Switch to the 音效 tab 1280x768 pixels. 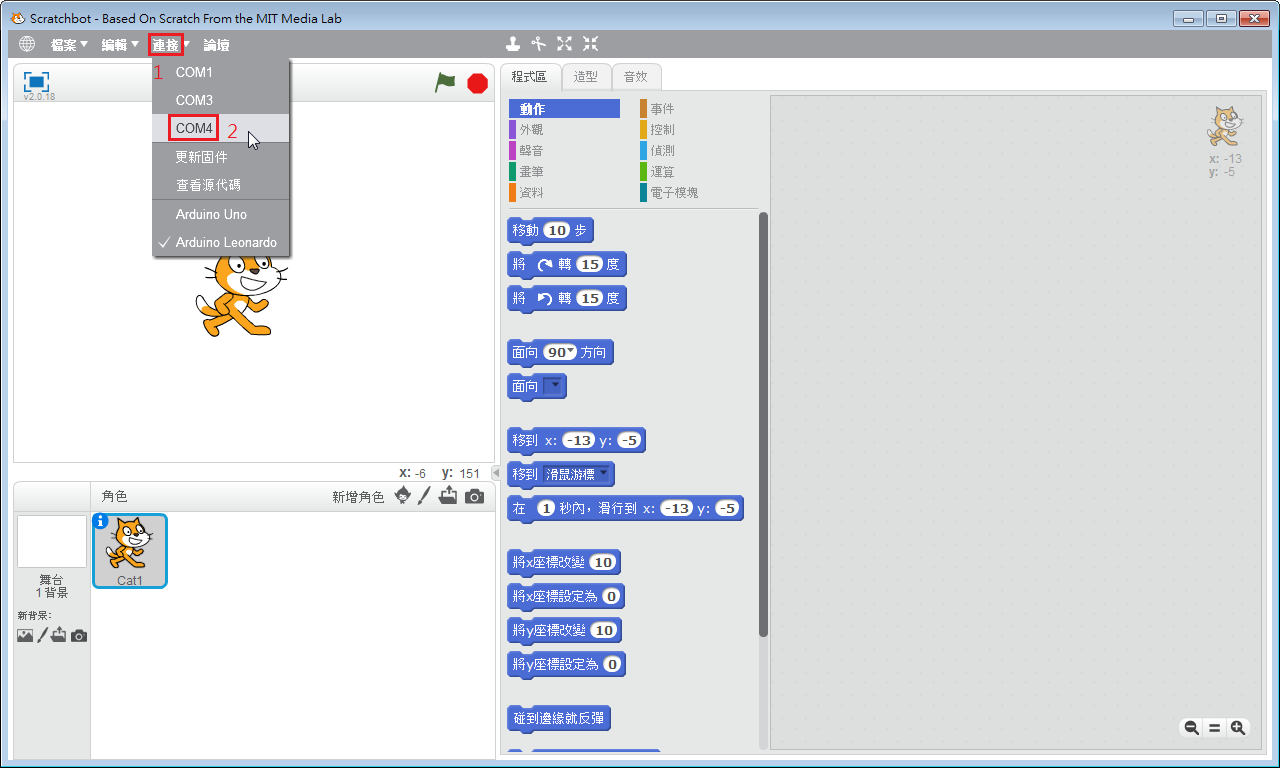tap(636, 76)
